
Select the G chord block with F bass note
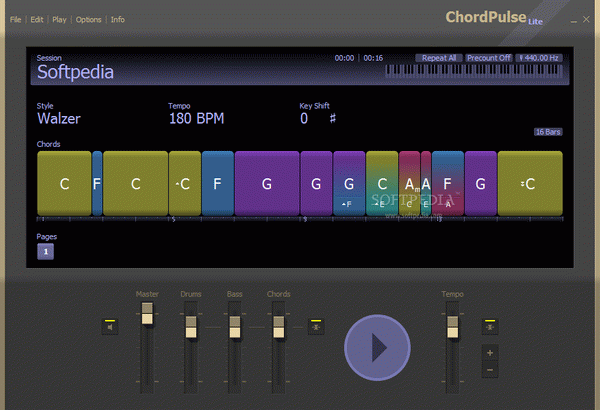[349, 183]
